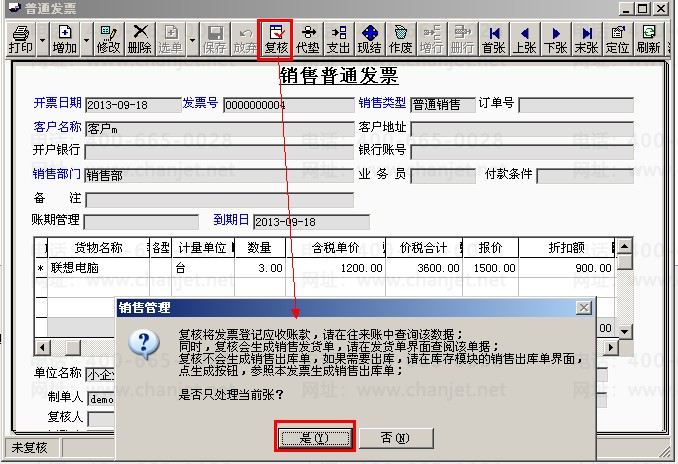Click the 删除 delete toolbar icon

pyautogui.click(x=140, y=39)
